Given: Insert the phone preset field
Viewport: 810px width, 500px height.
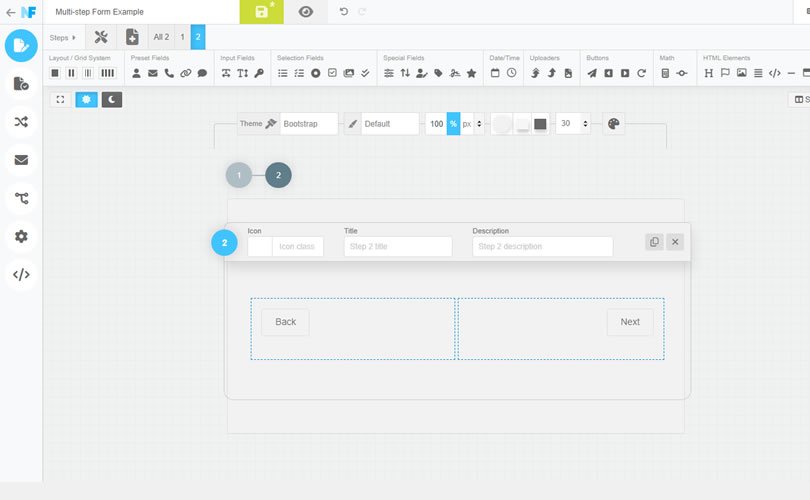Looking at the screenshot, I should pos(169,73).
